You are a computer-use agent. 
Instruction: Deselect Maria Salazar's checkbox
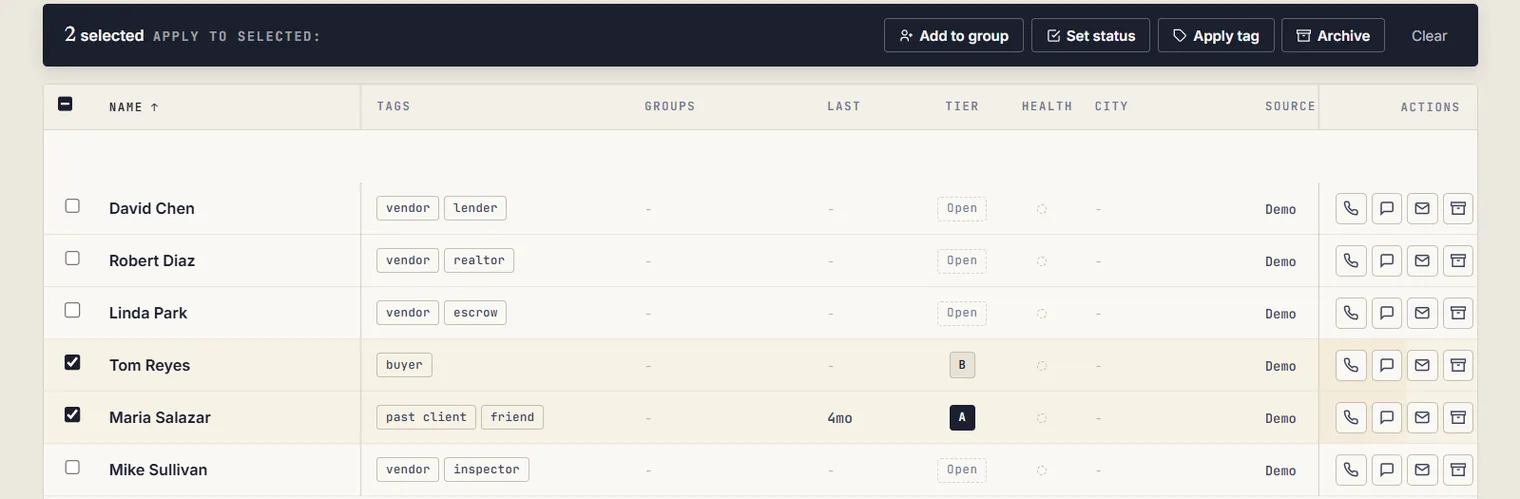(x=72, y=414)
